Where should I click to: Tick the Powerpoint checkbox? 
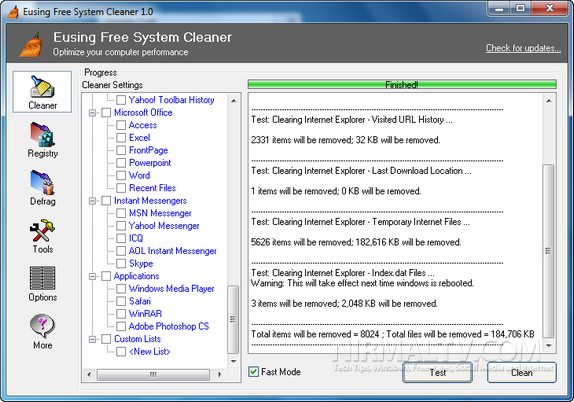(x=121, y=163)
